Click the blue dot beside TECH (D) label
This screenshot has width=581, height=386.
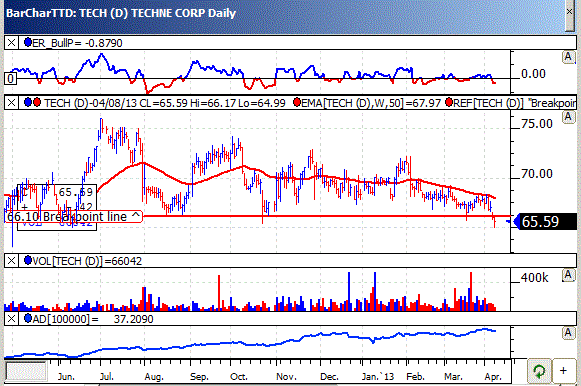(x=28, y=102)
